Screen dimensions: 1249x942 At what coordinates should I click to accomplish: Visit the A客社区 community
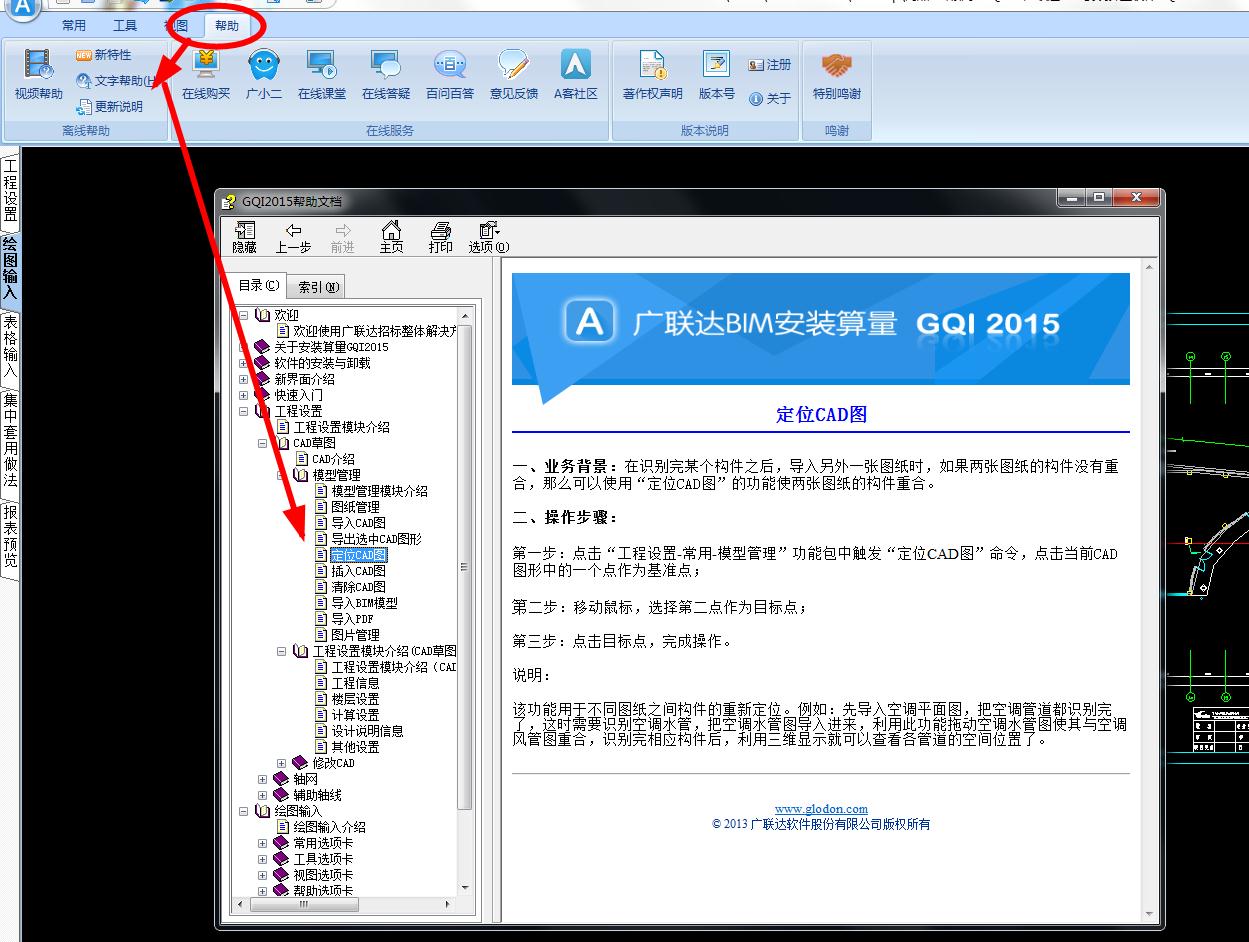click(576, 75)
